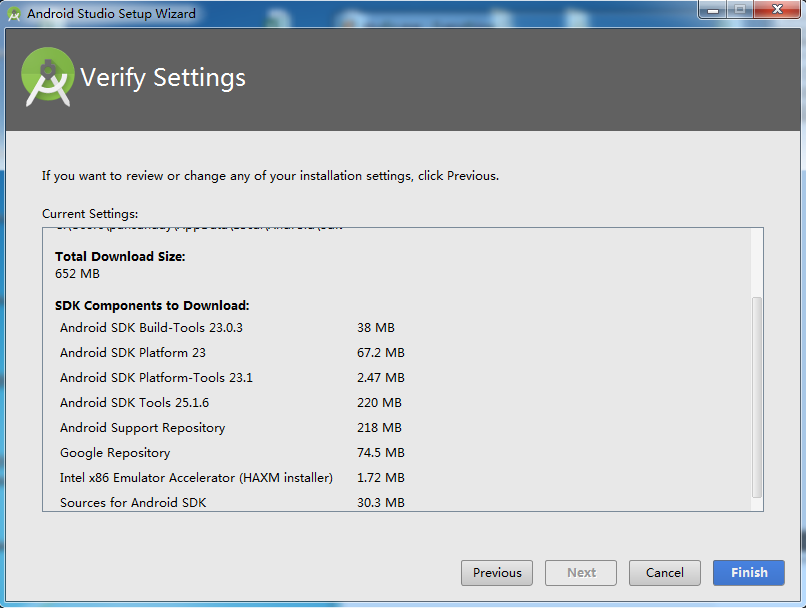Image resolution: width=806 pixels, height=608 pixels.
Task: Click the settings list scrollbar thumb
Action: click(757, 397)
